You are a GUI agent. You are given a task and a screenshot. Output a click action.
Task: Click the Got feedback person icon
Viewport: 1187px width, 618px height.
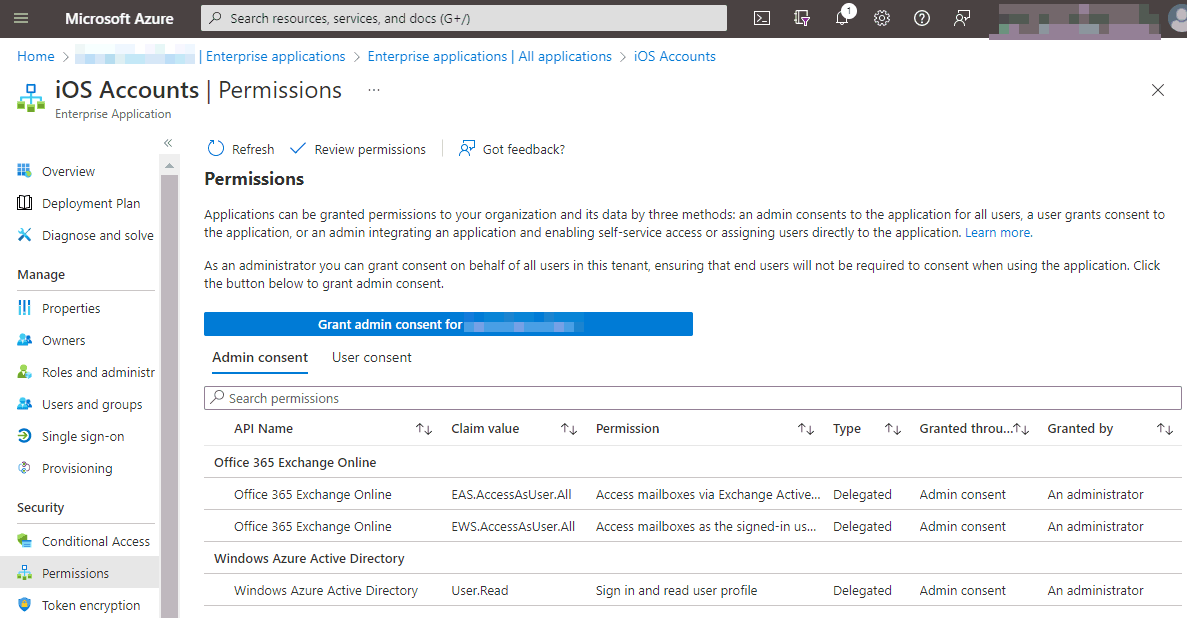[x=467, y=148]
